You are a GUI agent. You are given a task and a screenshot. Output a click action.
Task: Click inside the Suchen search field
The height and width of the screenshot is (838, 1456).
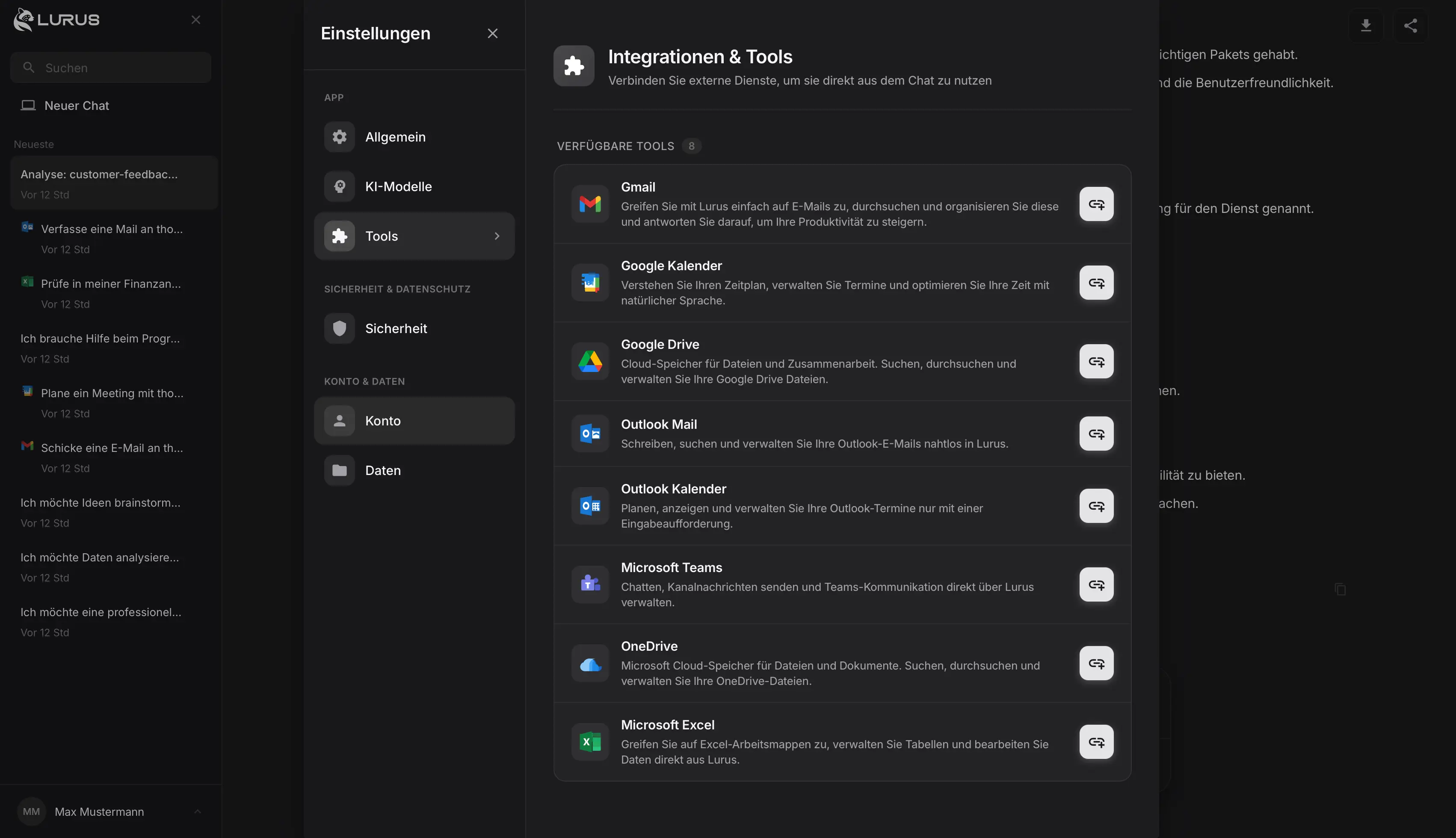110,68
